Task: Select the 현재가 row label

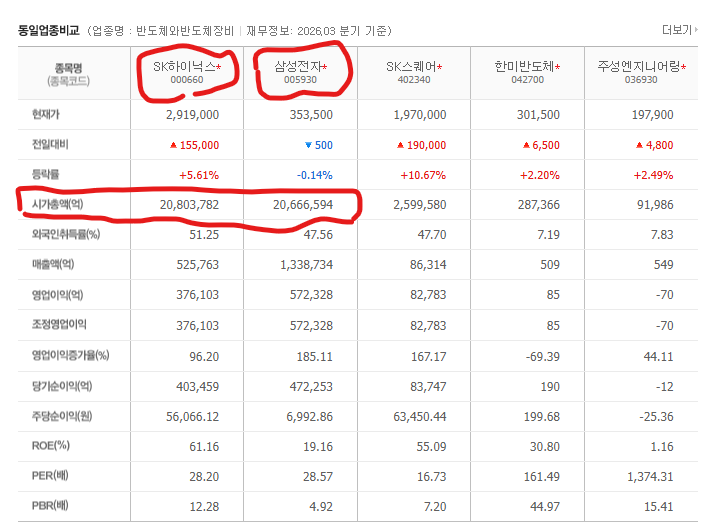Action: tap(45, 114)
